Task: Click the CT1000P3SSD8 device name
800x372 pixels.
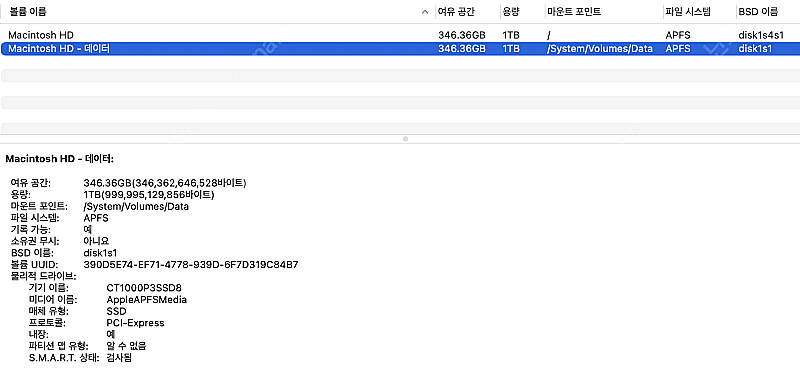Action: (x=144, y=288)
